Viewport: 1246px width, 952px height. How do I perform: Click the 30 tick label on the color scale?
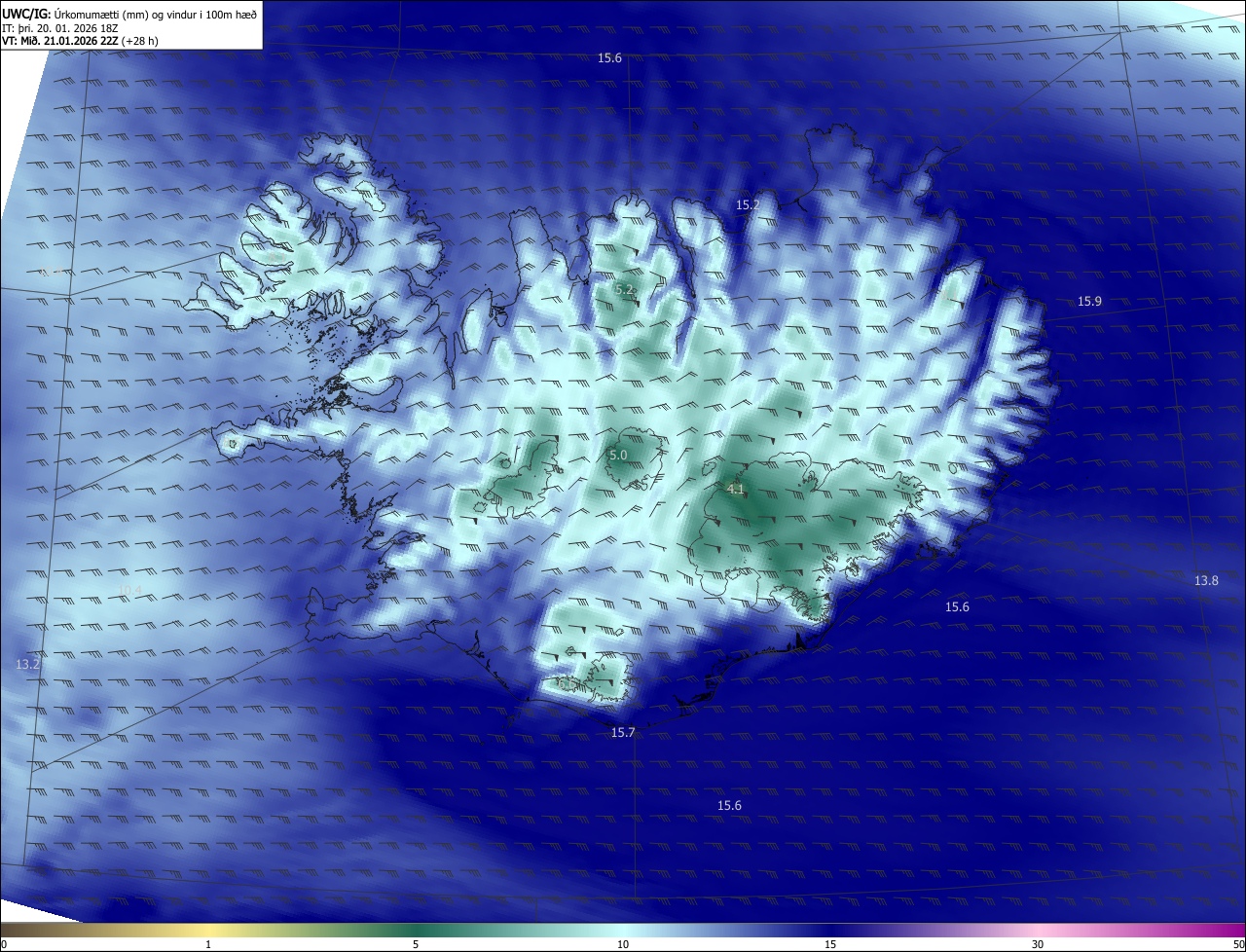1038,944
